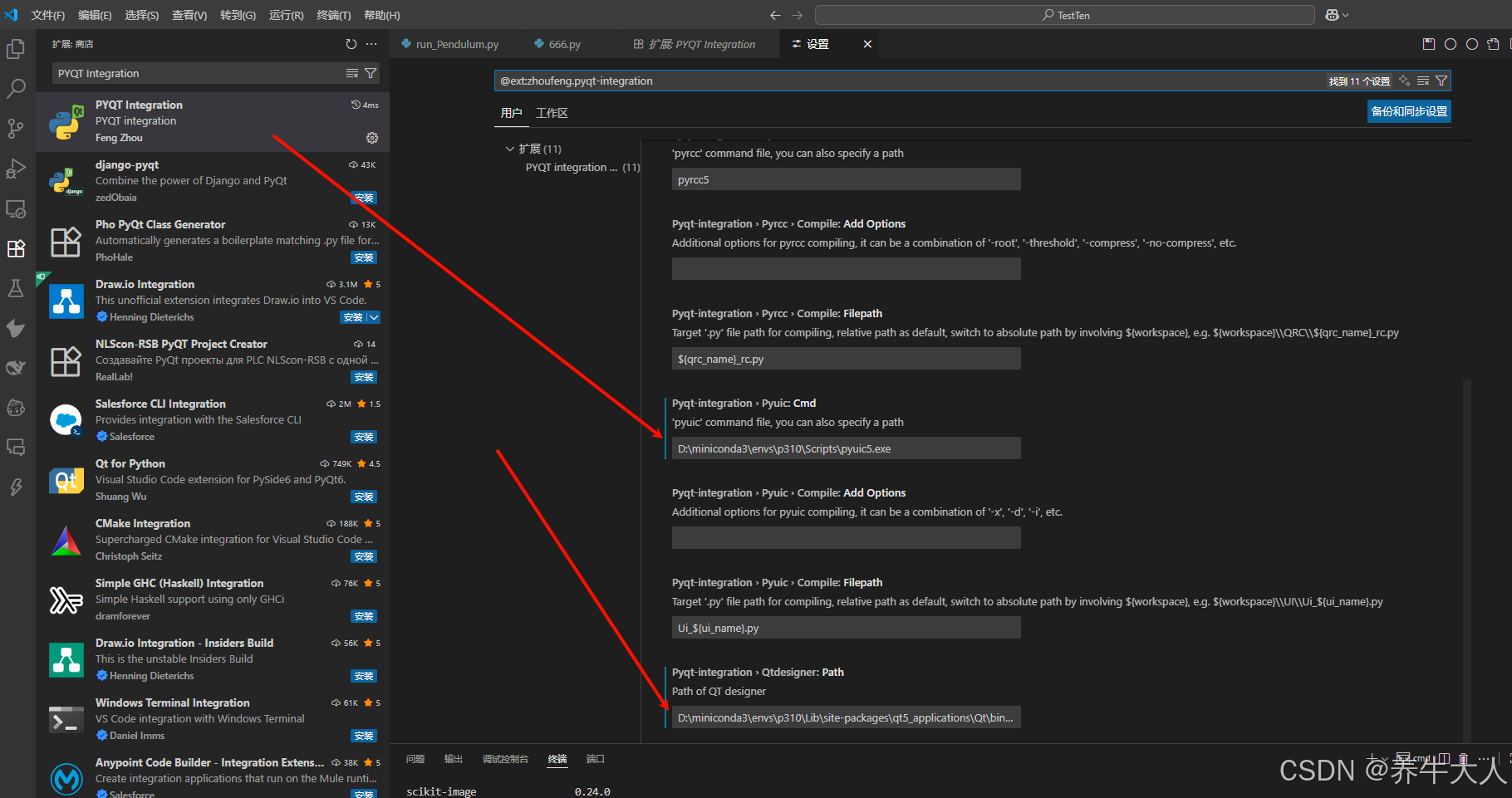Viewport: 1512px width, 798px height.
Task: Select the Simple GHC (Haskell) Integration entry
Action: [213, 600]
